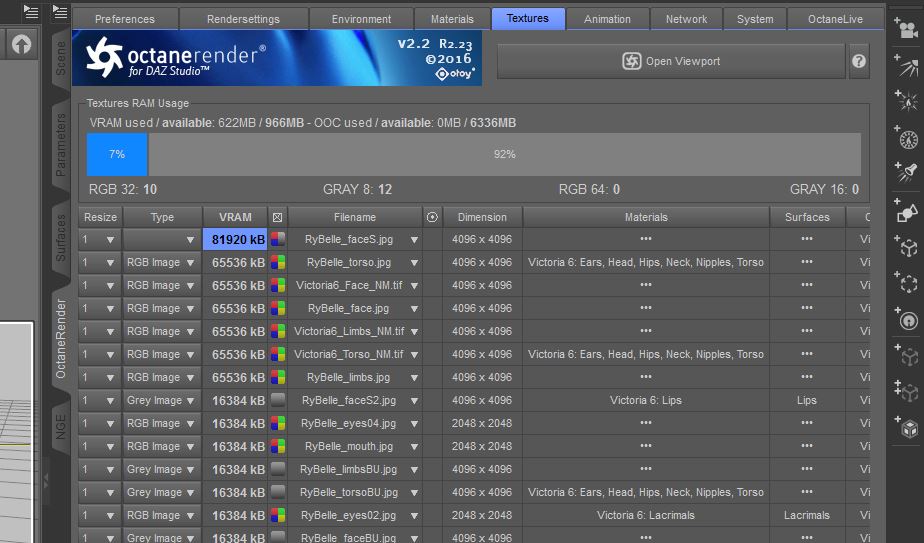924x543 pixels.
Task: Open filename dropdown arrow for RyBelle_mouth.jpg
Action: click(x=414, y=447)
